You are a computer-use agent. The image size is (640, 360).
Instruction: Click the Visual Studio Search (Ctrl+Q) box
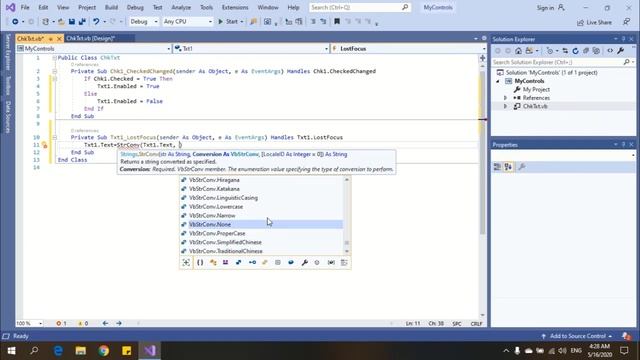pos(359,7)
